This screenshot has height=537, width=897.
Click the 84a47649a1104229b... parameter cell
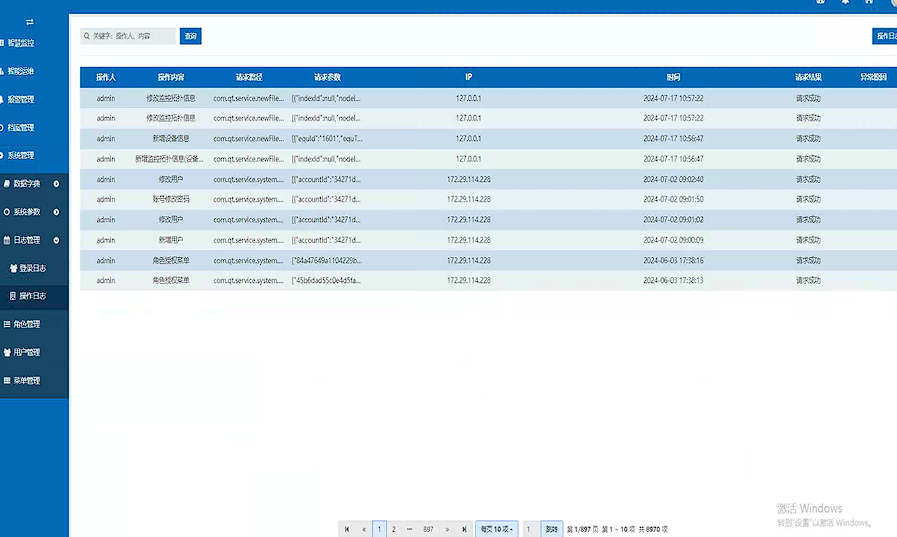[x=327, y=260]
